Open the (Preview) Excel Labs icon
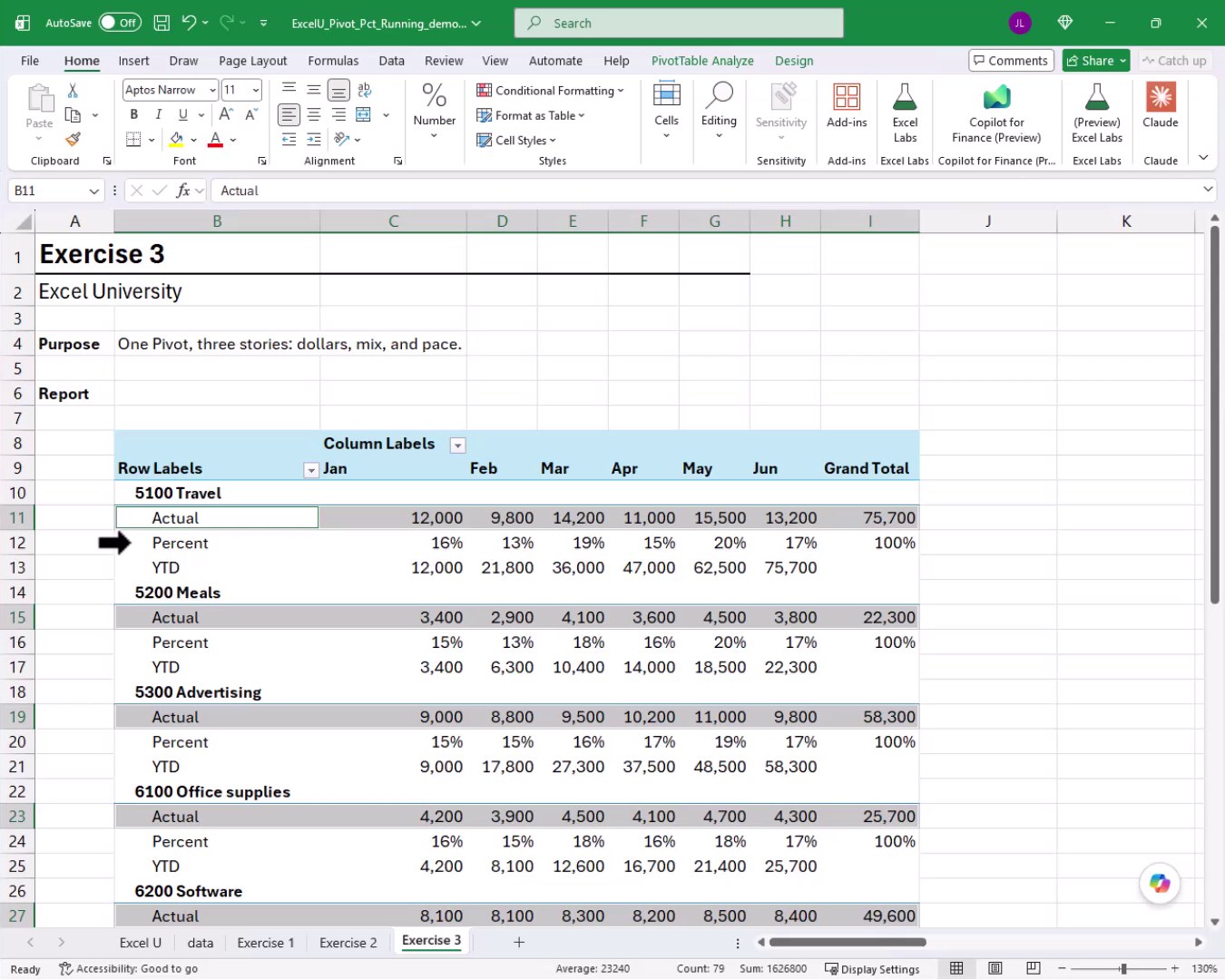 [x=1097, y=97]
